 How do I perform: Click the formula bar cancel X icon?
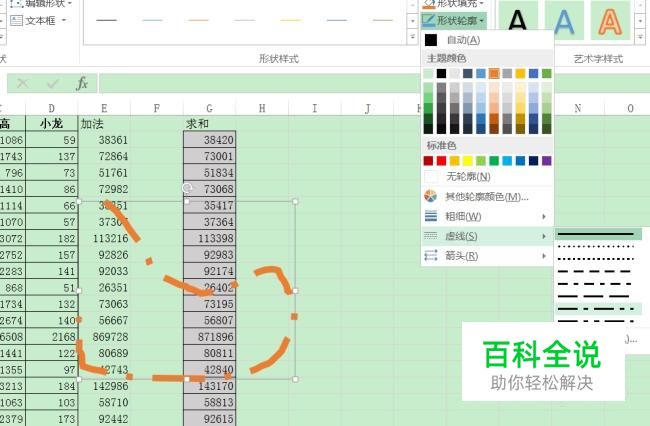click(23, 83)
